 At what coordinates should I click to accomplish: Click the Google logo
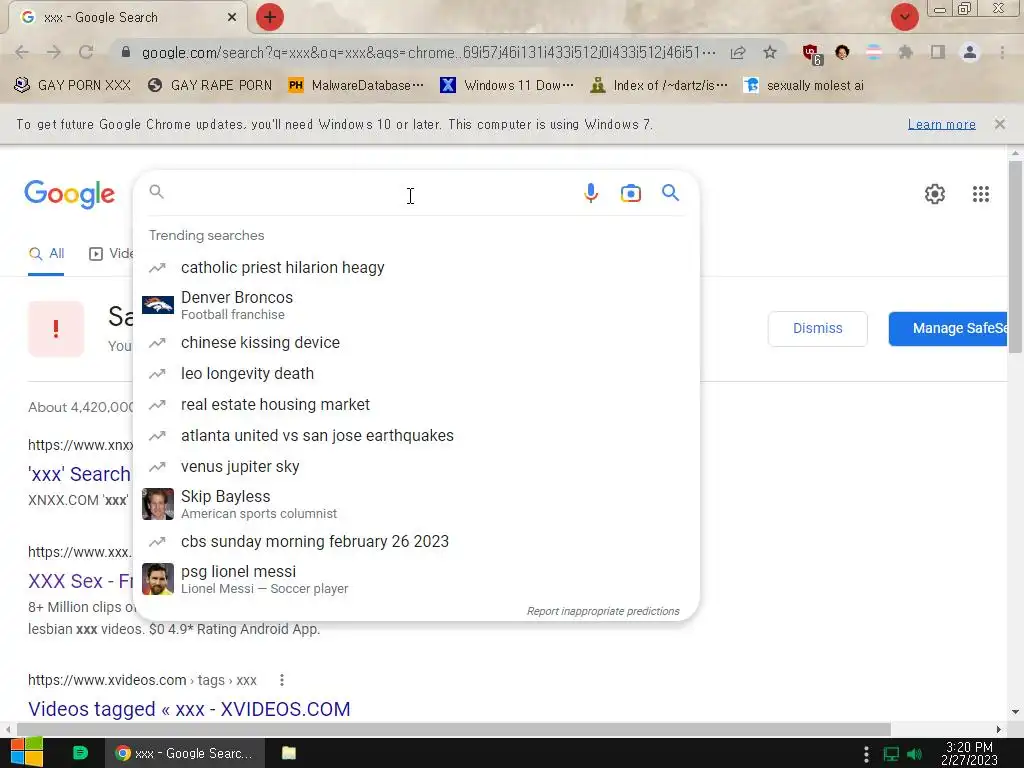tap(69, 194)
